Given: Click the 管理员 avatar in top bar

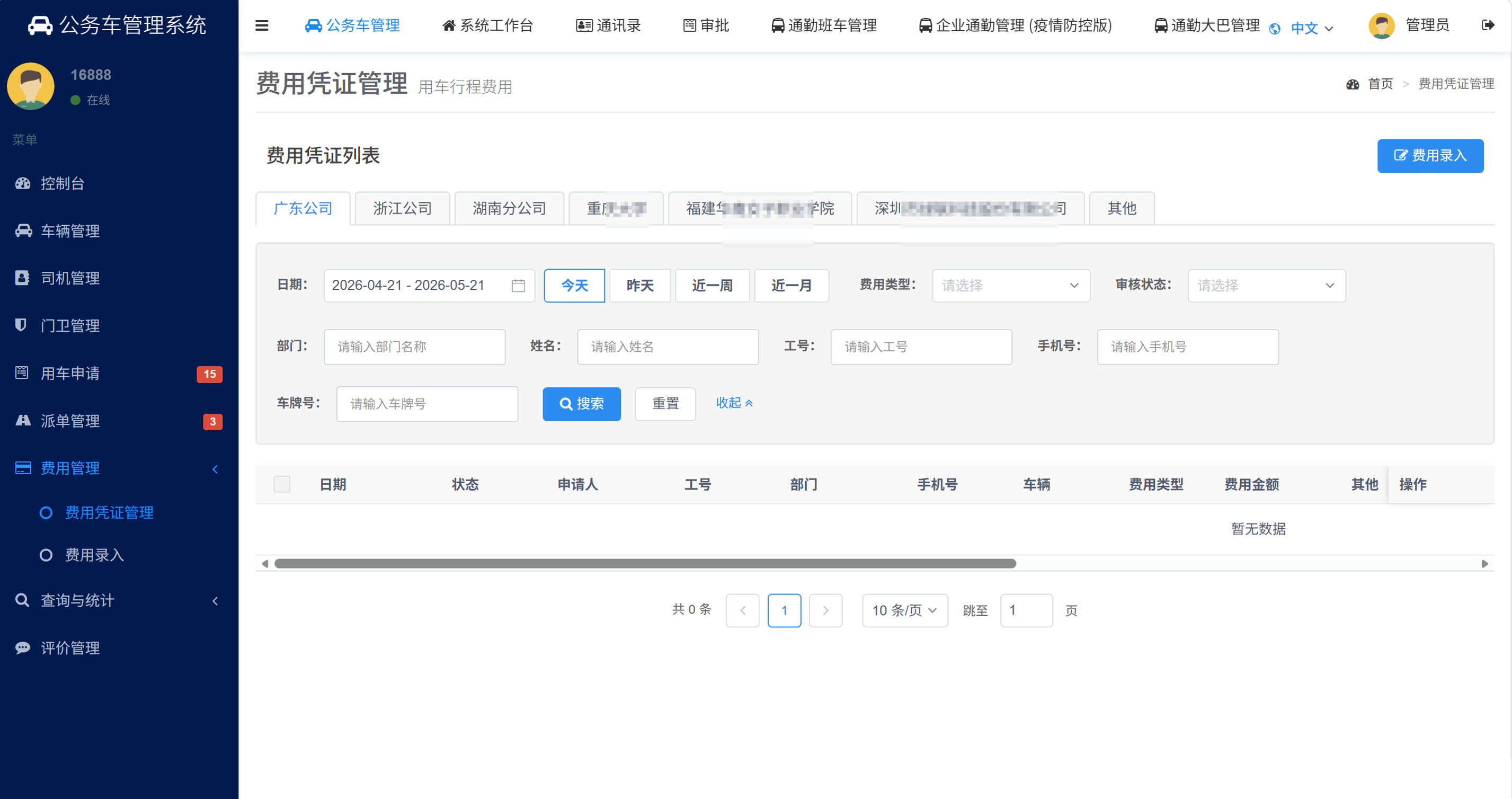Looking at the screenshot, I should pos(1381,25).
